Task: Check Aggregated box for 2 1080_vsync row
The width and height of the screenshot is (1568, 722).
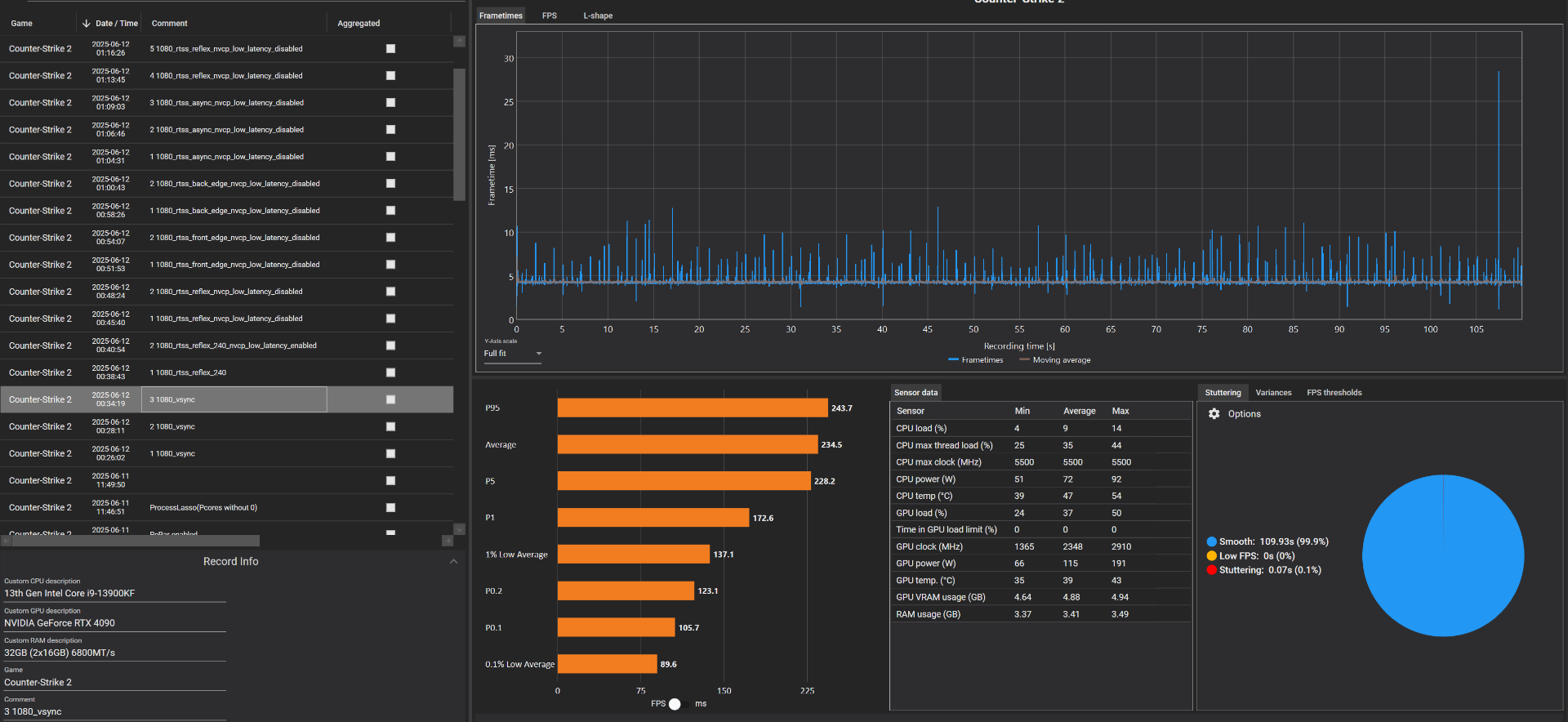Action: [390, 426]
